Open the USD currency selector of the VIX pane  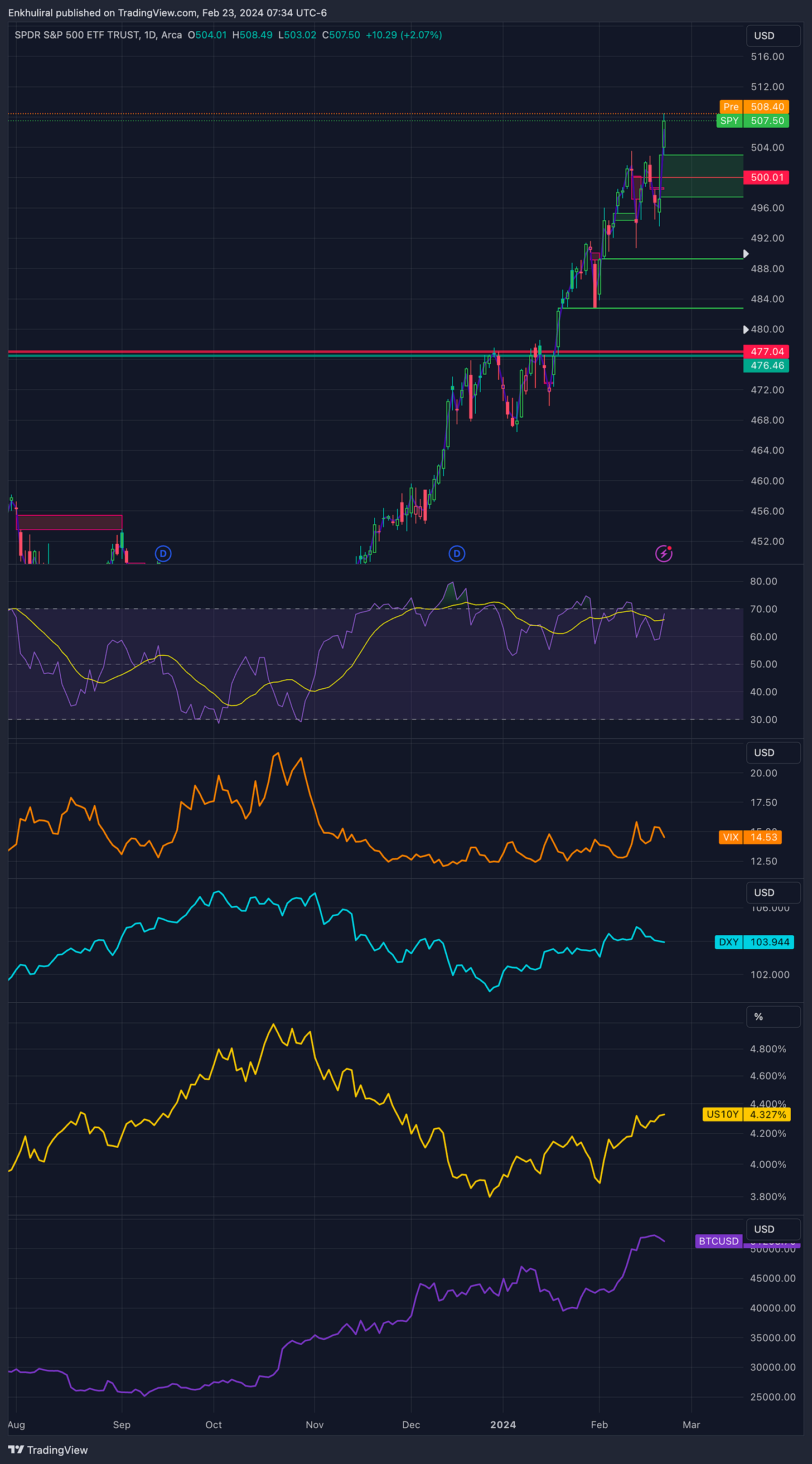pos(773,752)
